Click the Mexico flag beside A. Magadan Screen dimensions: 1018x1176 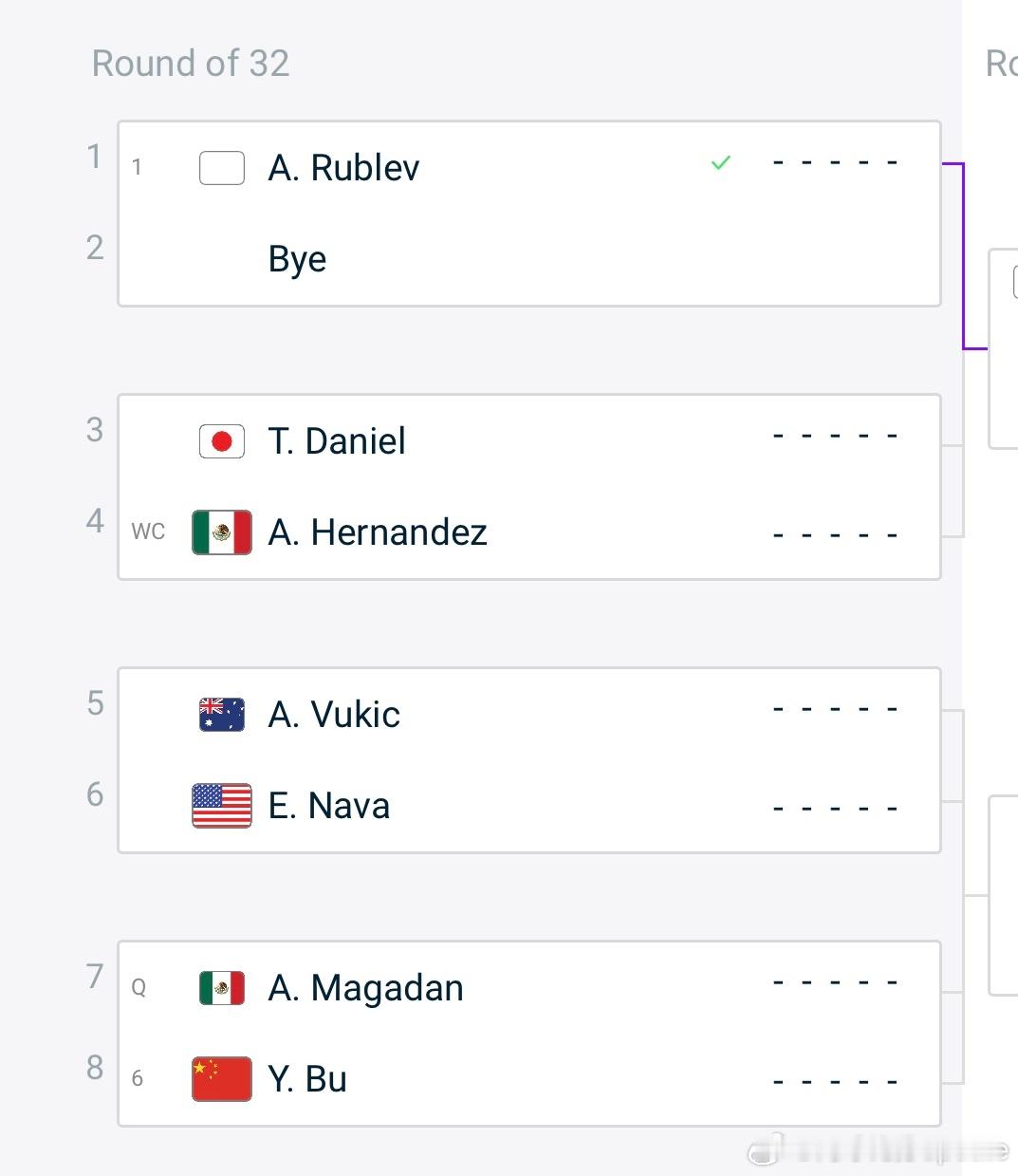pos(222,988)
